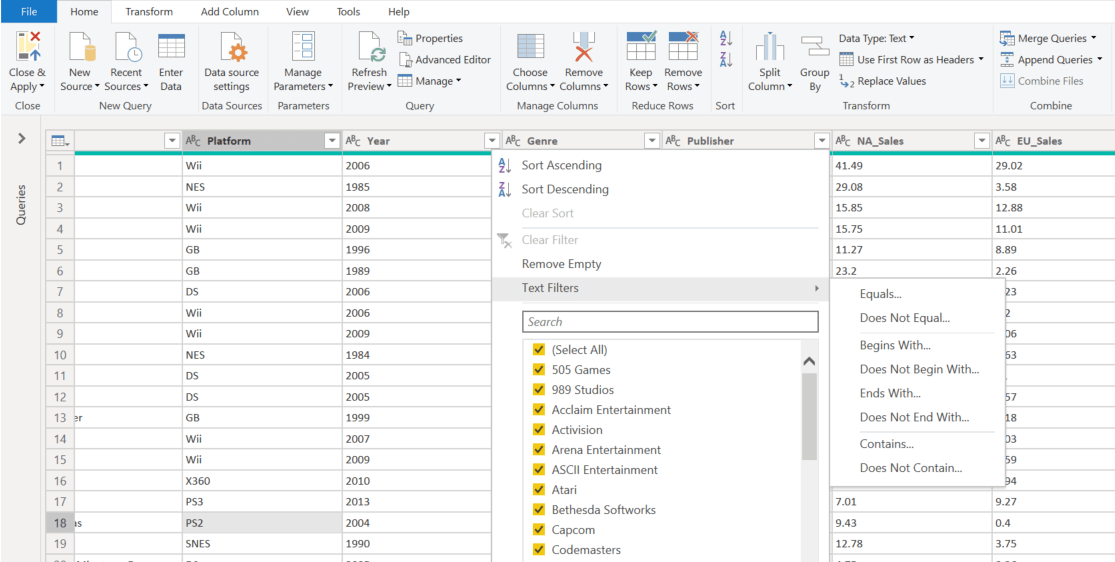Image resolution: width=1115 pixels, height=562 pixels.
Task: Select Sort Descending from the menu
Action: (564, 189)
